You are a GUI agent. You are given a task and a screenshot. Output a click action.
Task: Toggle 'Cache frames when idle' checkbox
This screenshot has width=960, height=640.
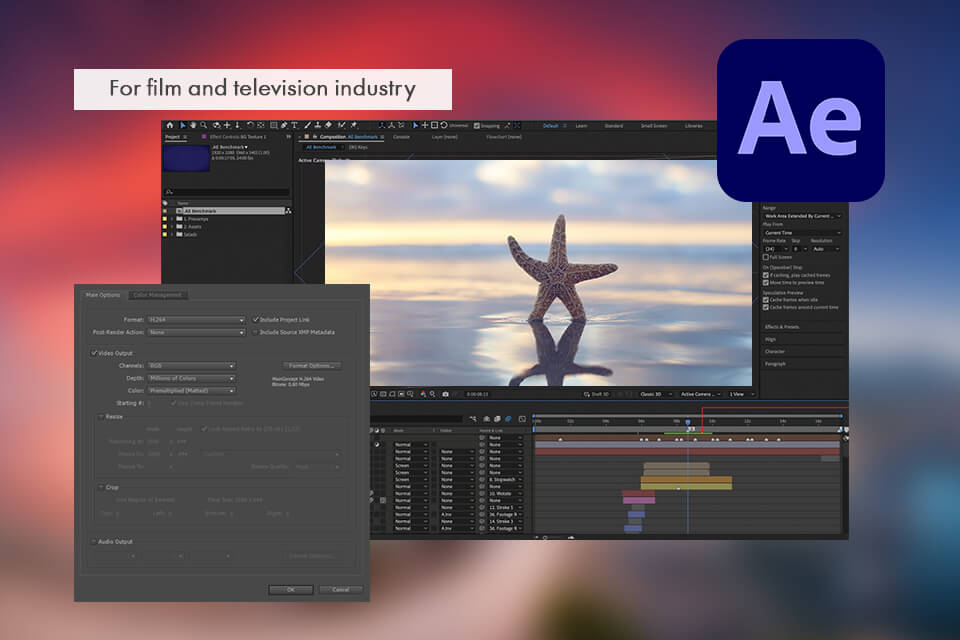(x=766, y=300)
